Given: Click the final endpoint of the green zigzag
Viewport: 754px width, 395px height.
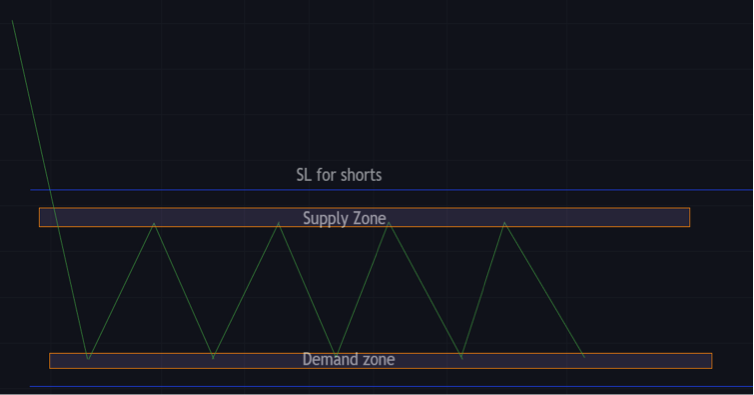Looking at the screenshot, I should 584,357.
